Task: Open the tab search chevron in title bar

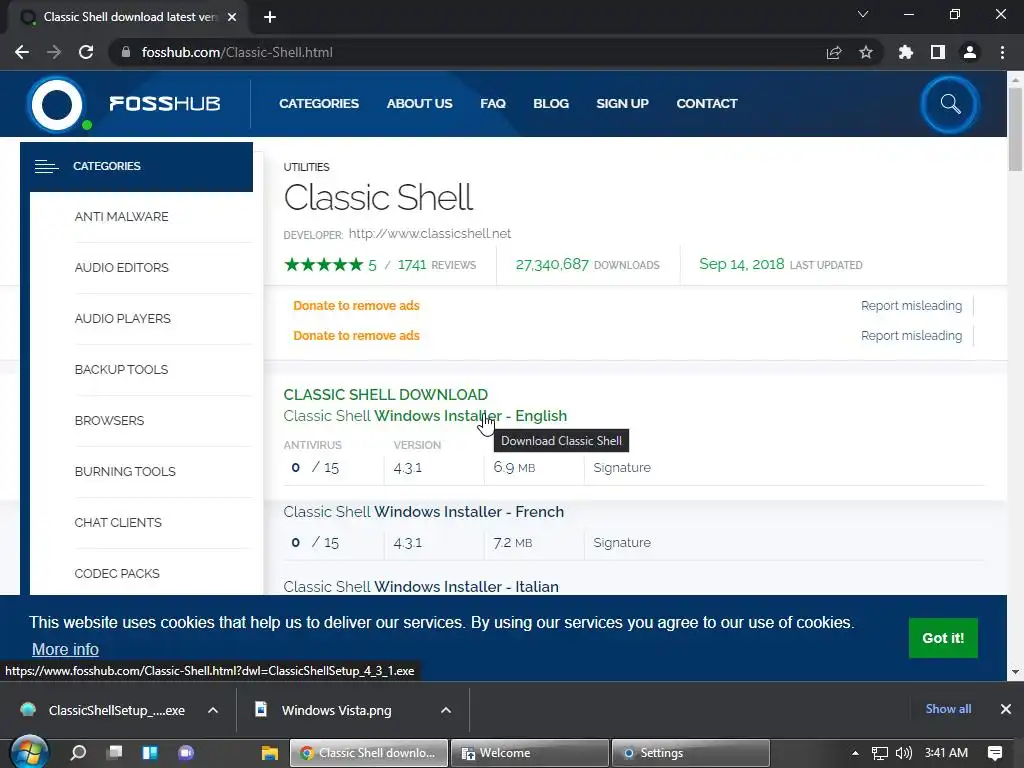Action: [x=863, y=14]
